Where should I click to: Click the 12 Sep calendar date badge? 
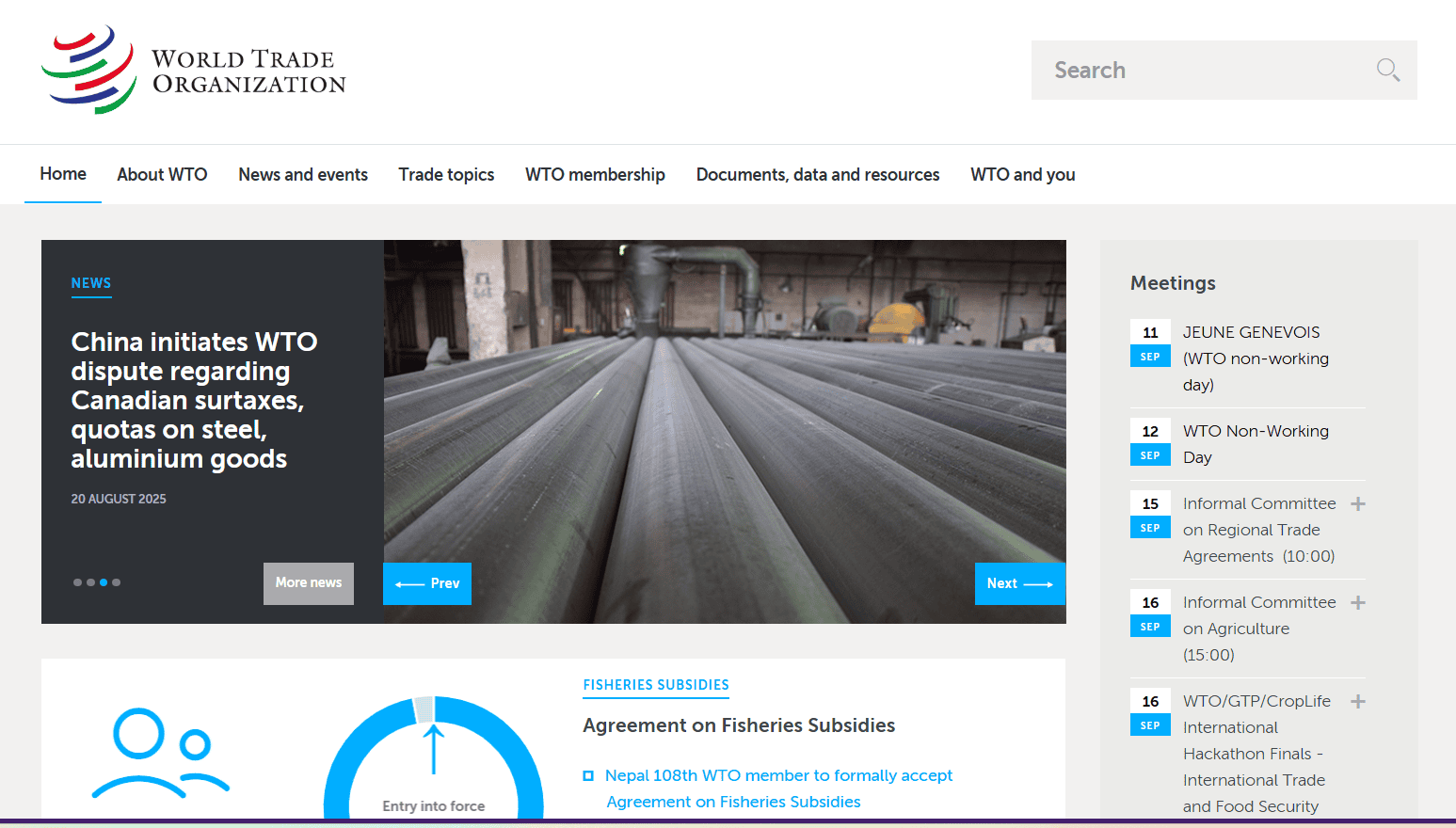(x=1150, y=442)
